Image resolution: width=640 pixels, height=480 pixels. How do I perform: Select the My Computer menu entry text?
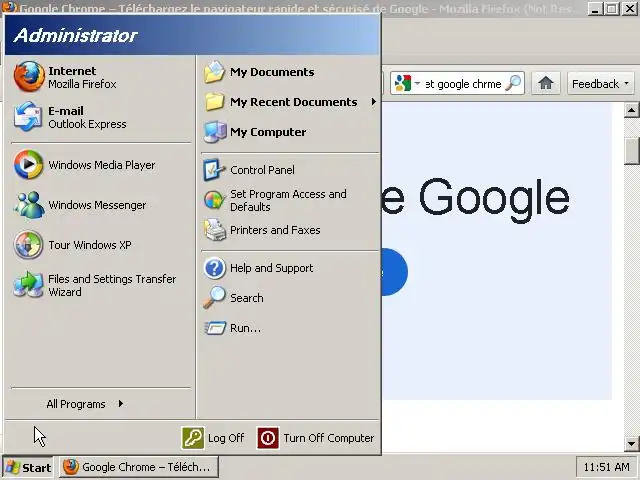[268, 132]
